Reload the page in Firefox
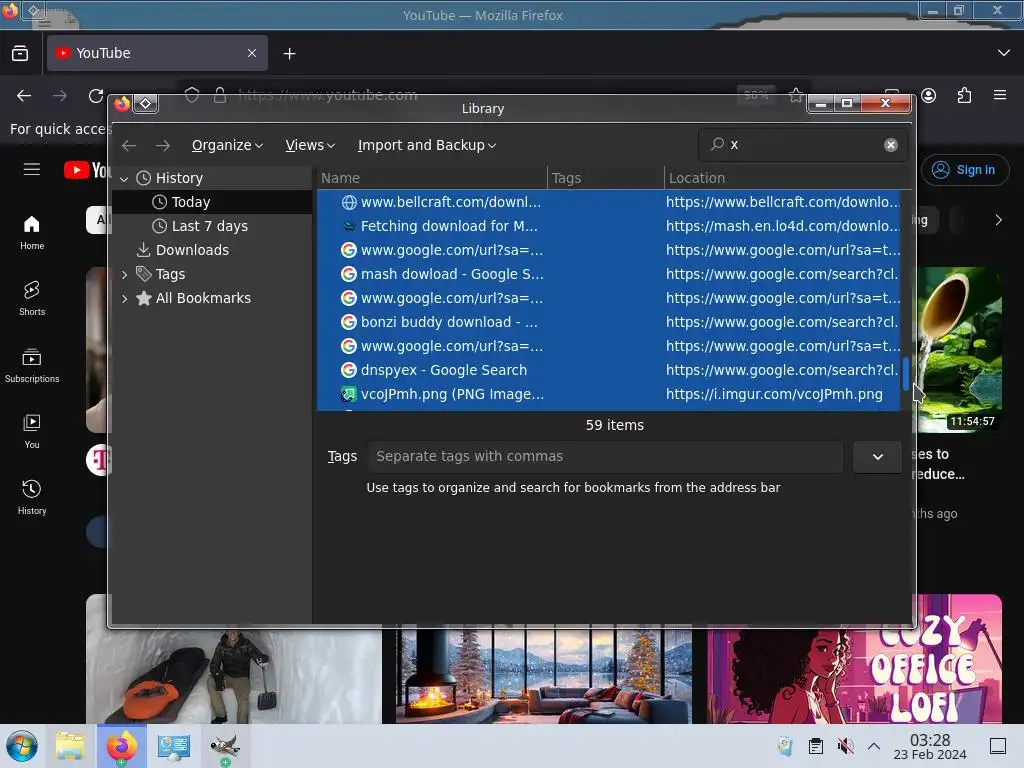 pyautogui.click(x=96, y=96)
